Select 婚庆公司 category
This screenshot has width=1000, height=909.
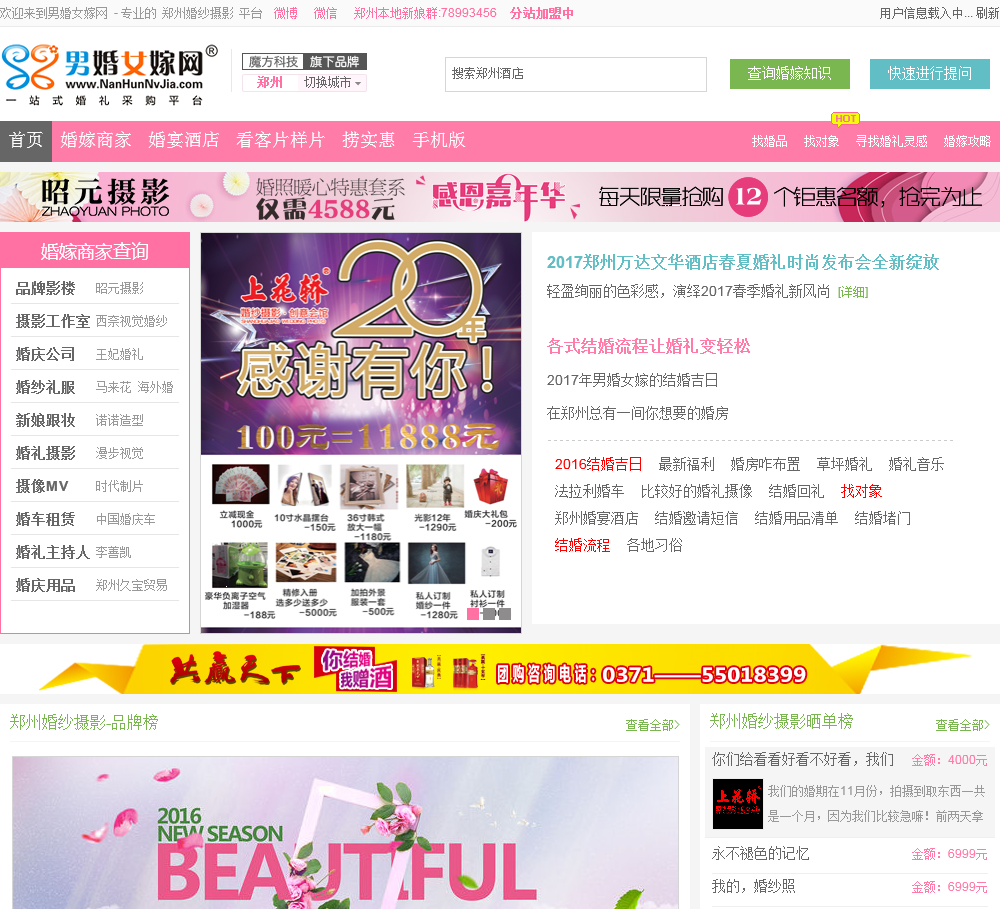(x=45, y=354)
